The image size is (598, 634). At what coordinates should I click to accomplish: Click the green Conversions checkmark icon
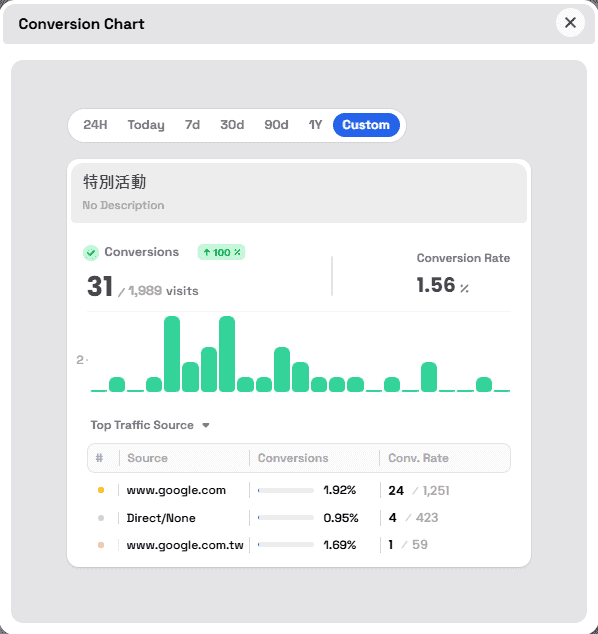click(x=91, y=253)
